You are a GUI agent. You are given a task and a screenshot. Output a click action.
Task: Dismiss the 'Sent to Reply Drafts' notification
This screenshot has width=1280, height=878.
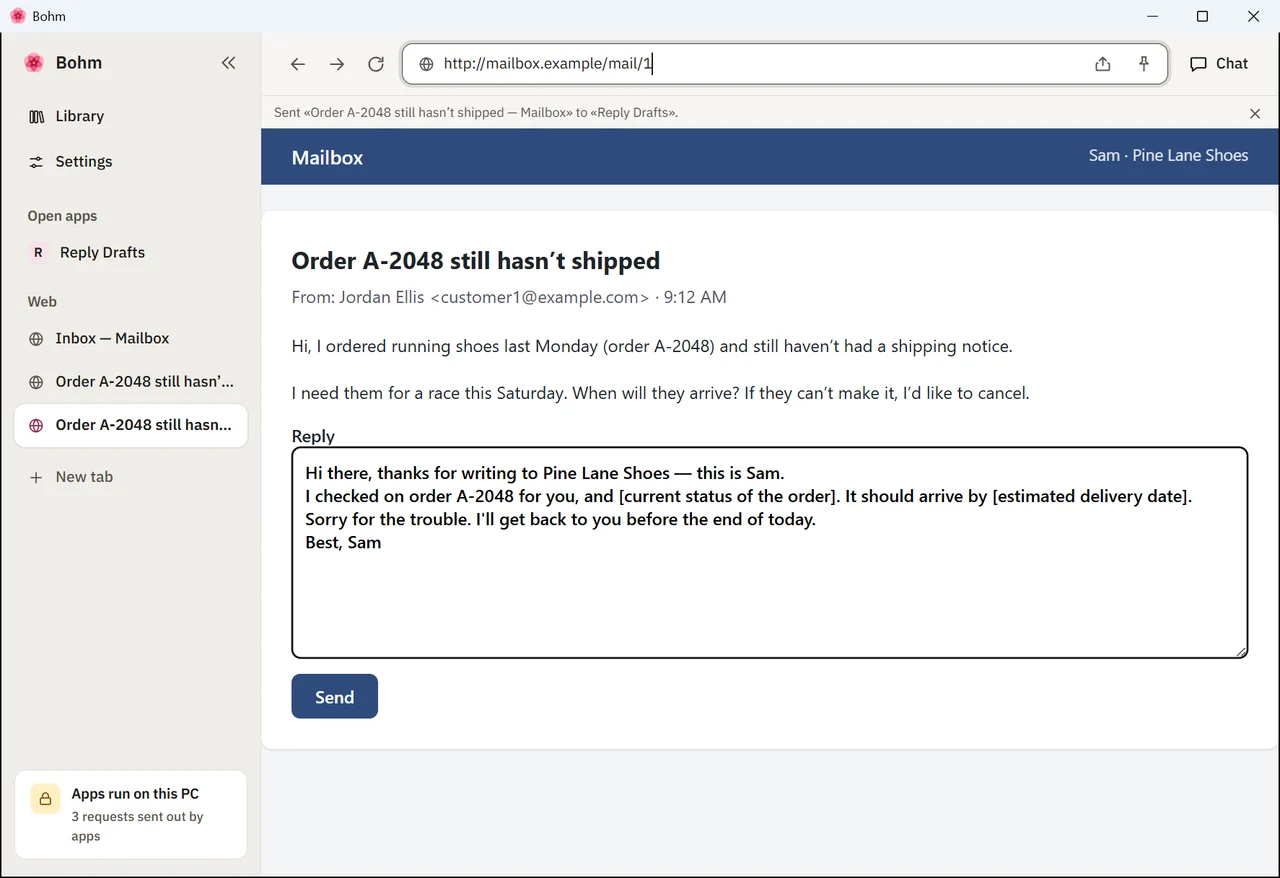[1255, 113]
